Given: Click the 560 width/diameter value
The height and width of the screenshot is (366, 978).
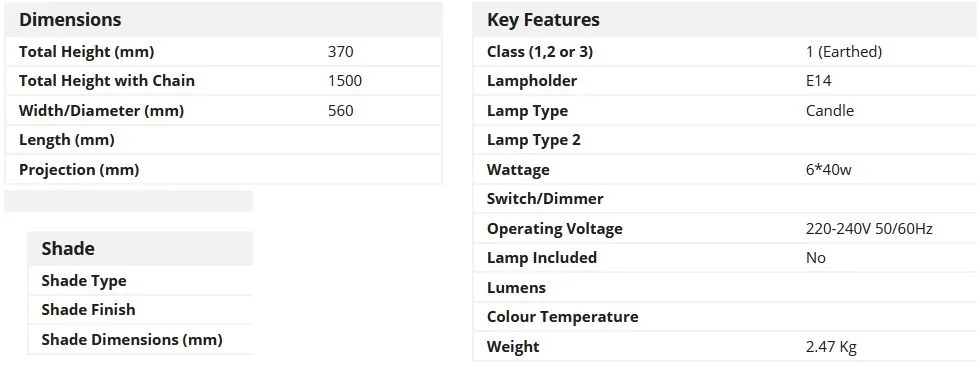Looking at the screenshot, I should click(341, 110).
